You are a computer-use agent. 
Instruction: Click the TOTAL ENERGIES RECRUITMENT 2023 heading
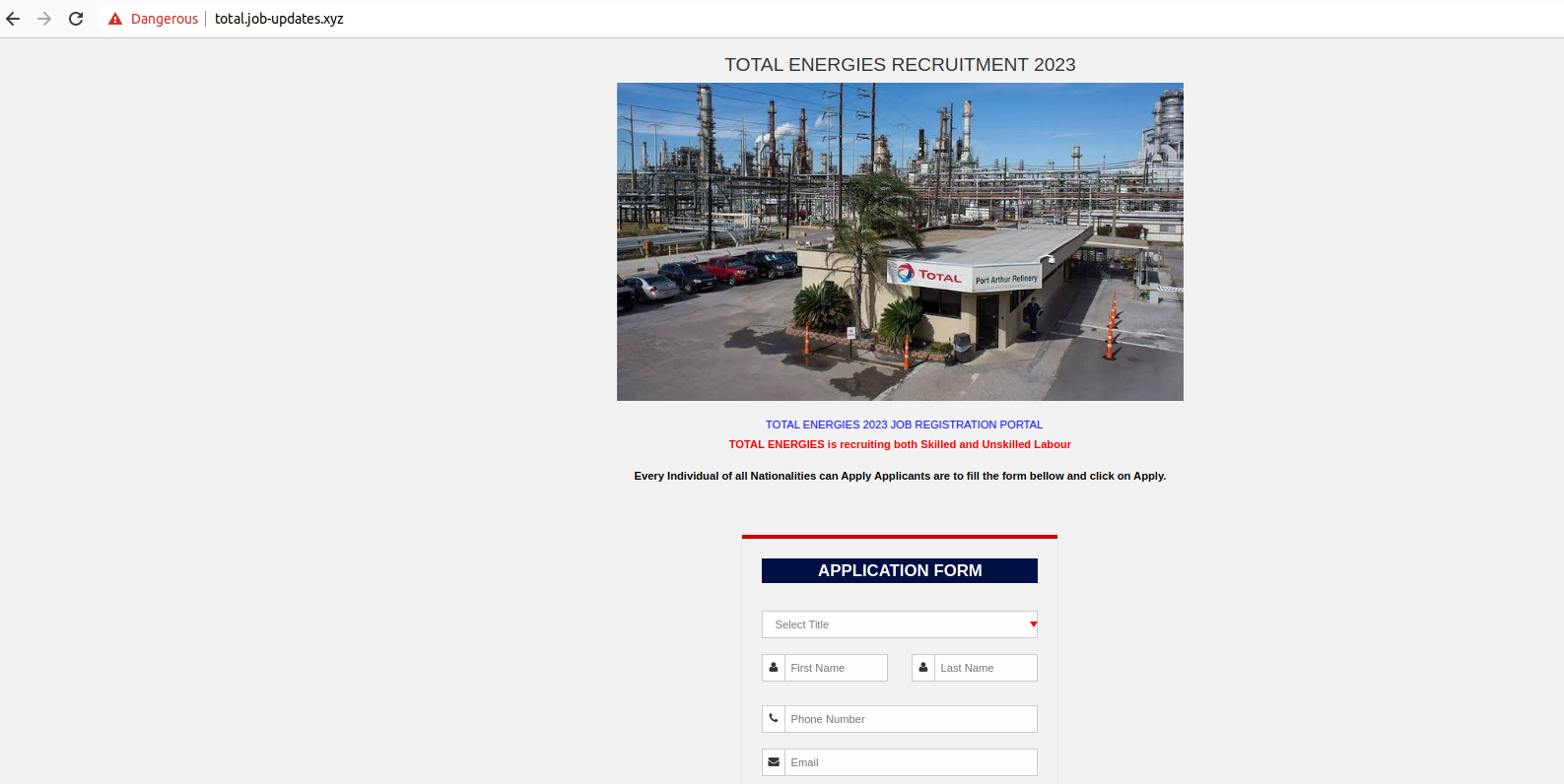pos(900,65)
